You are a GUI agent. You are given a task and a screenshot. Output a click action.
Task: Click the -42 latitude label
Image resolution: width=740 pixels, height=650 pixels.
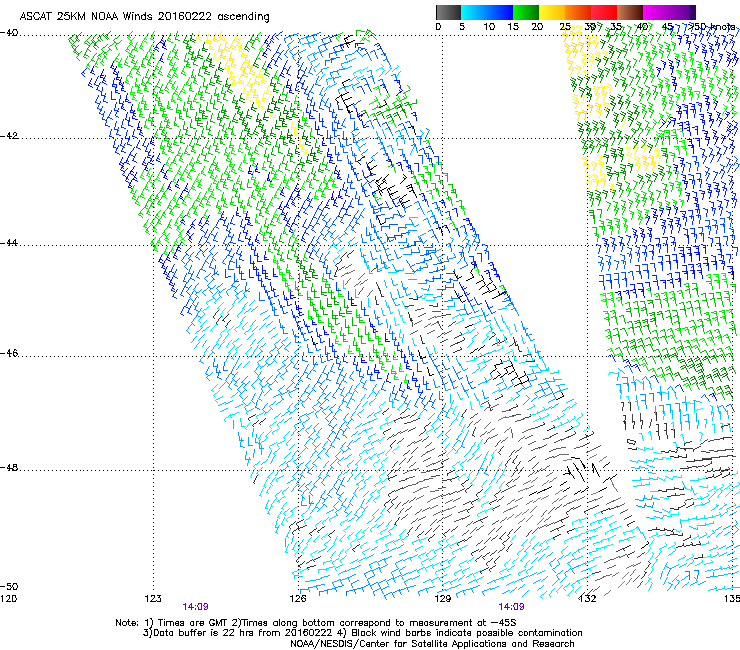click(9, 136)
